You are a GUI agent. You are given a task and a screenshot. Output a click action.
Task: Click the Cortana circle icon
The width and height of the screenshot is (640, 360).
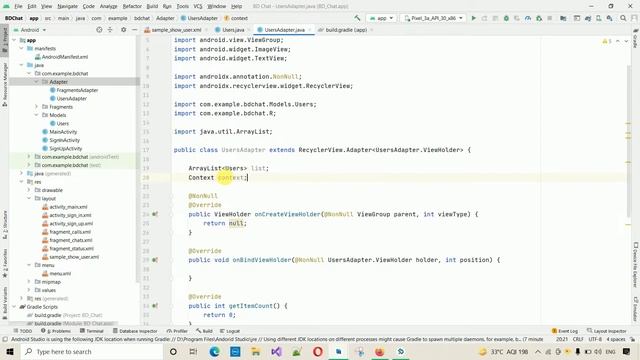point(173,351)
